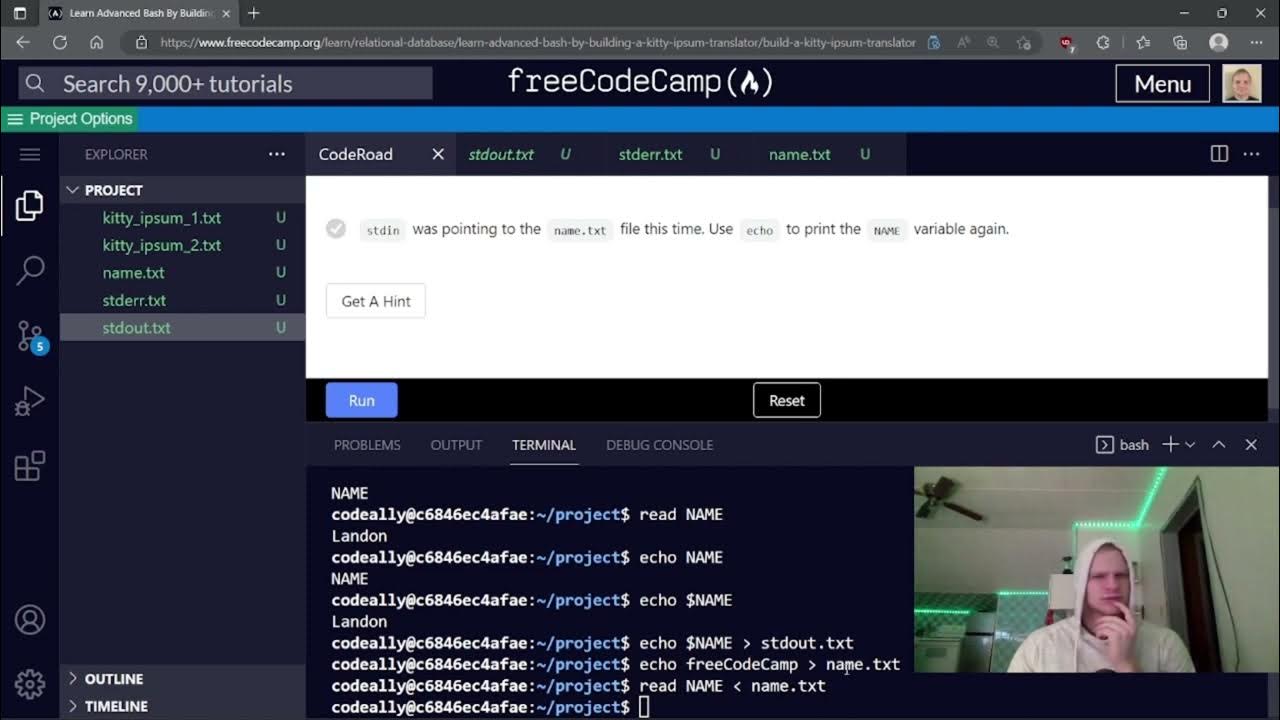Open the DEBUG CONSOLE panel tab

[x=660, y=445]
